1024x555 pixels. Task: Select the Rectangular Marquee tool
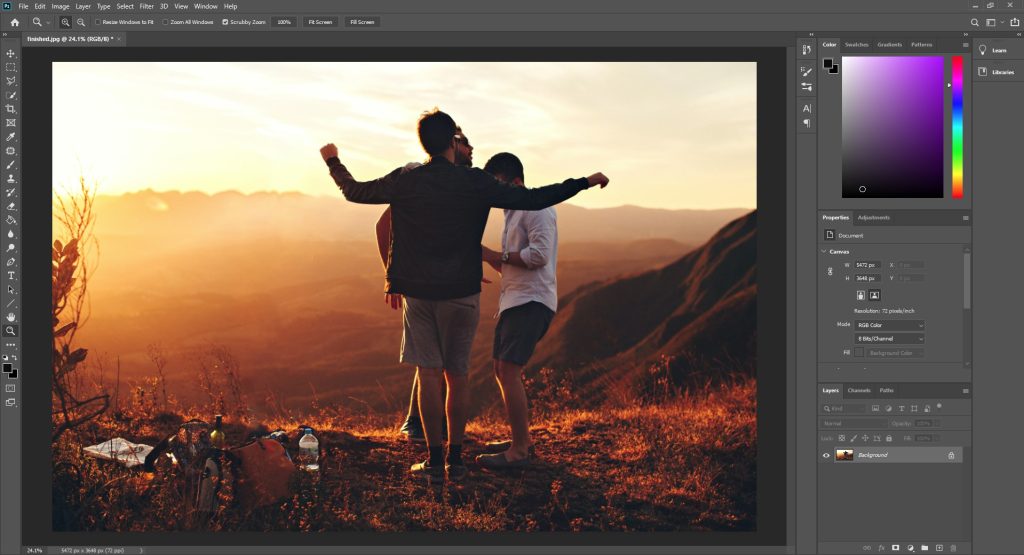click(10, 67)
